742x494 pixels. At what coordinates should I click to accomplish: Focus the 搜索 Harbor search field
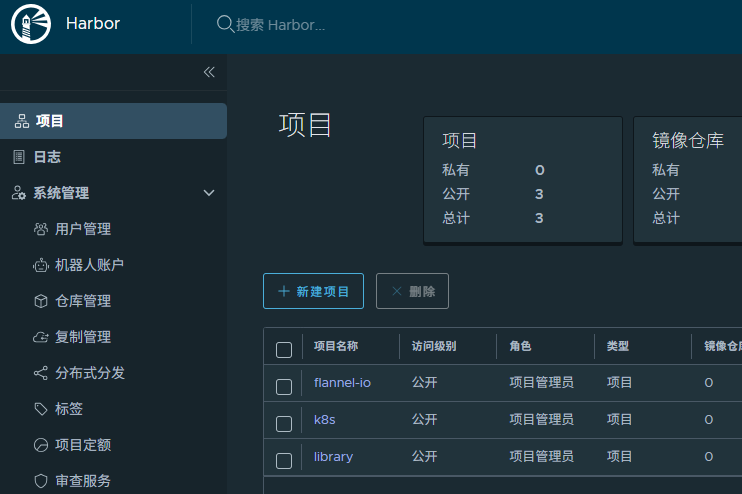tap(280, 25)
